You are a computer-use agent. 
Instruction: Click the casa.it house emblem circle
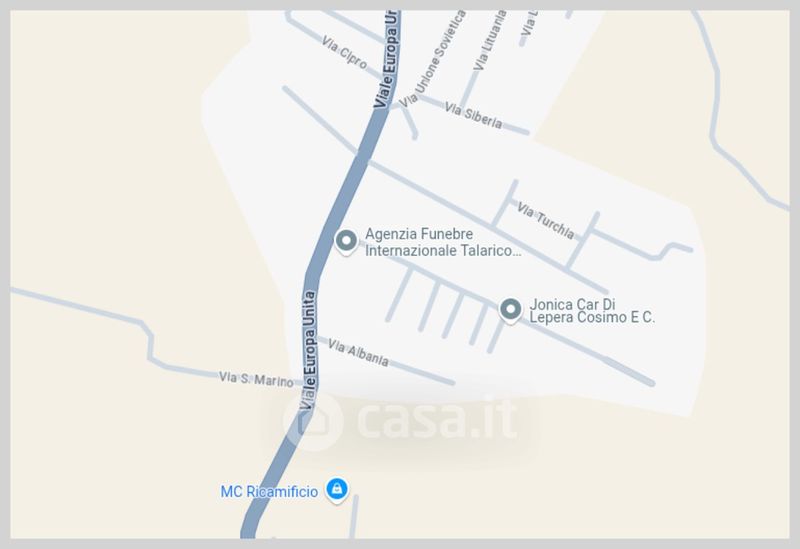(x=312, y=422)
